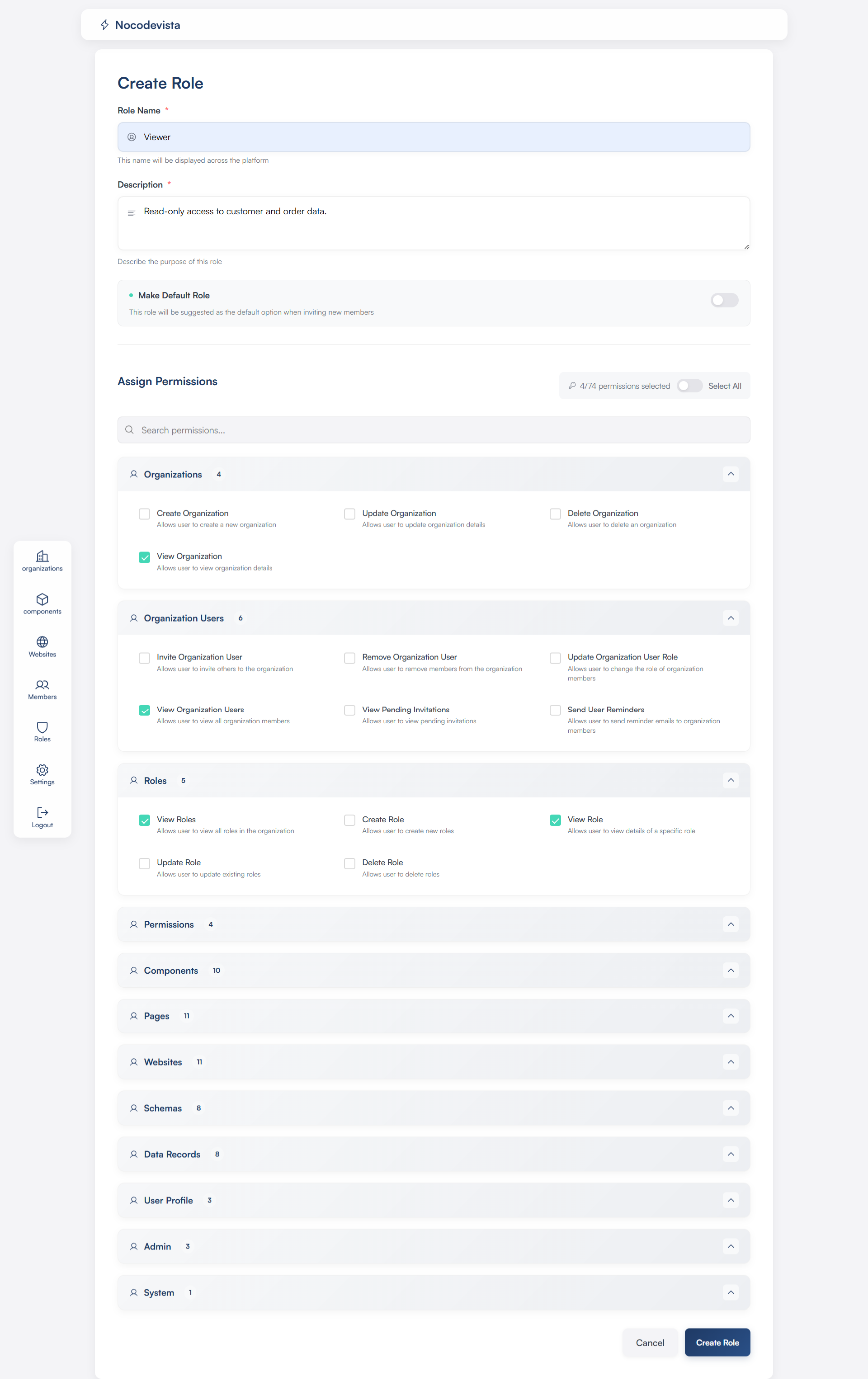The height and width of the screenshot is (1381, 868).
Task: Collapse the Organizations section chevron
Action: coord(730,474)
